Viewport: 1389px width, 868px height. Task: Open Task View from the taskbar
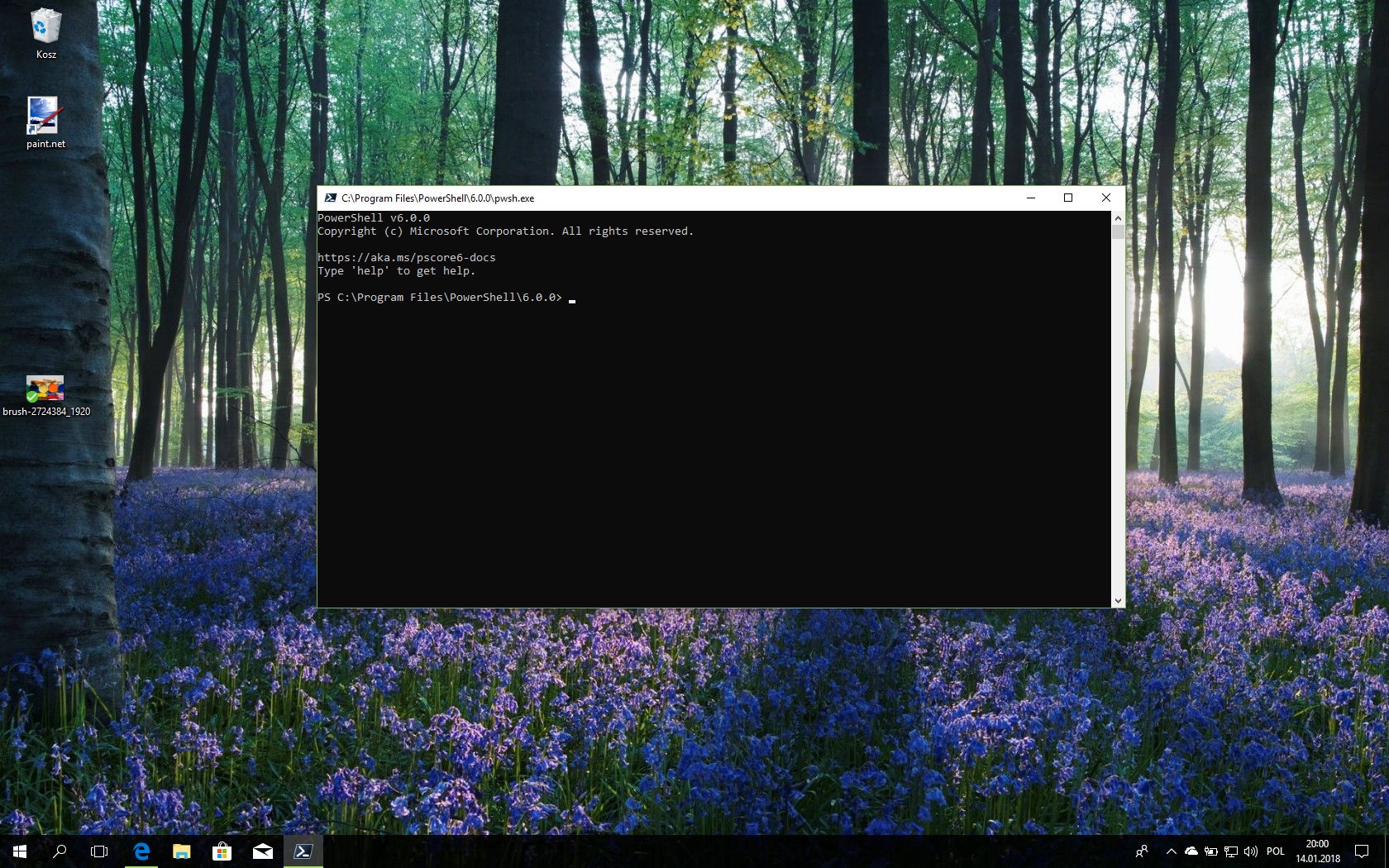(x=99, y=851)
